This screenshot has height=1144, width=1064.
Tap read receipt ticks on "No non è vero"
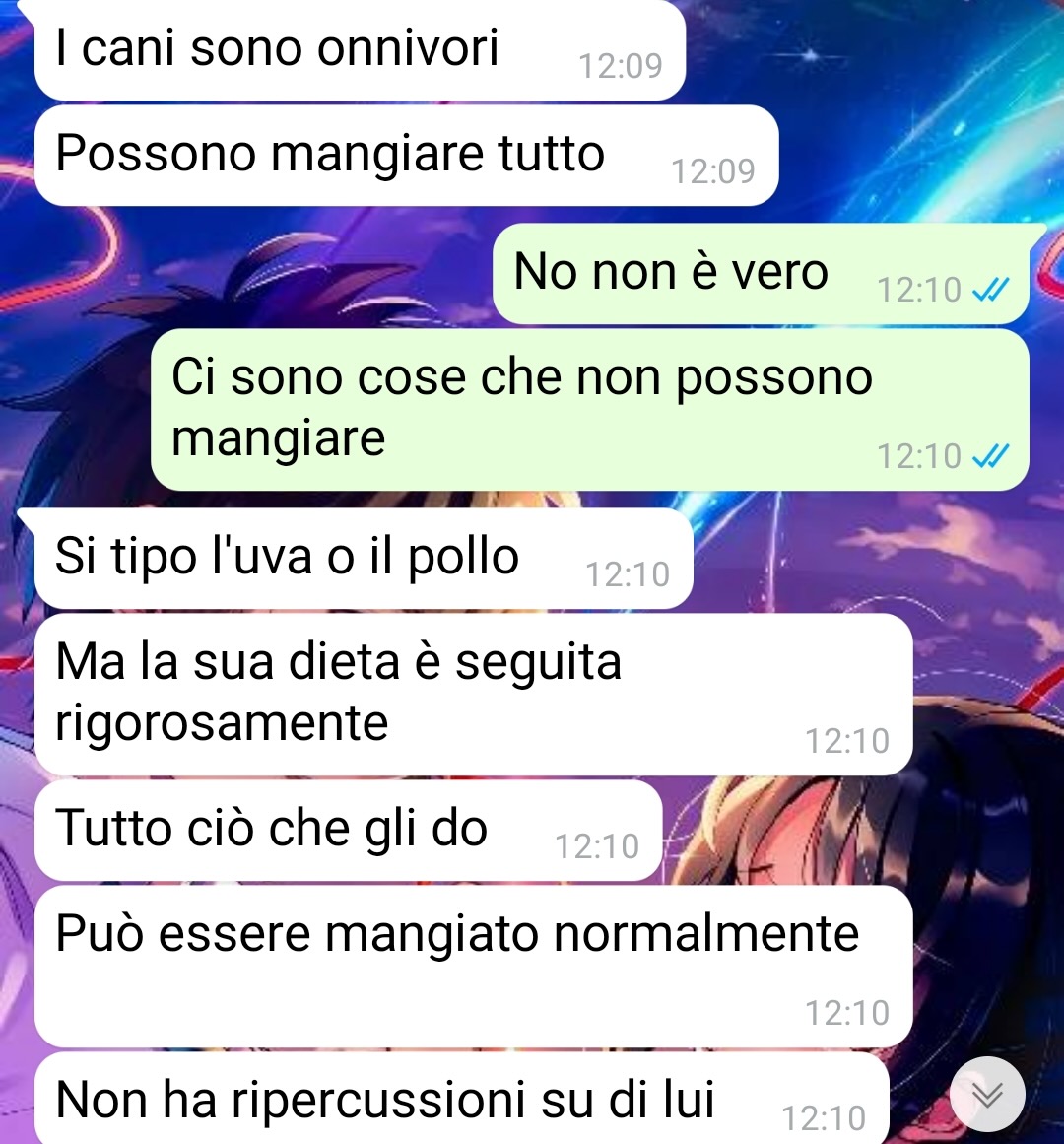click(991, 290)
